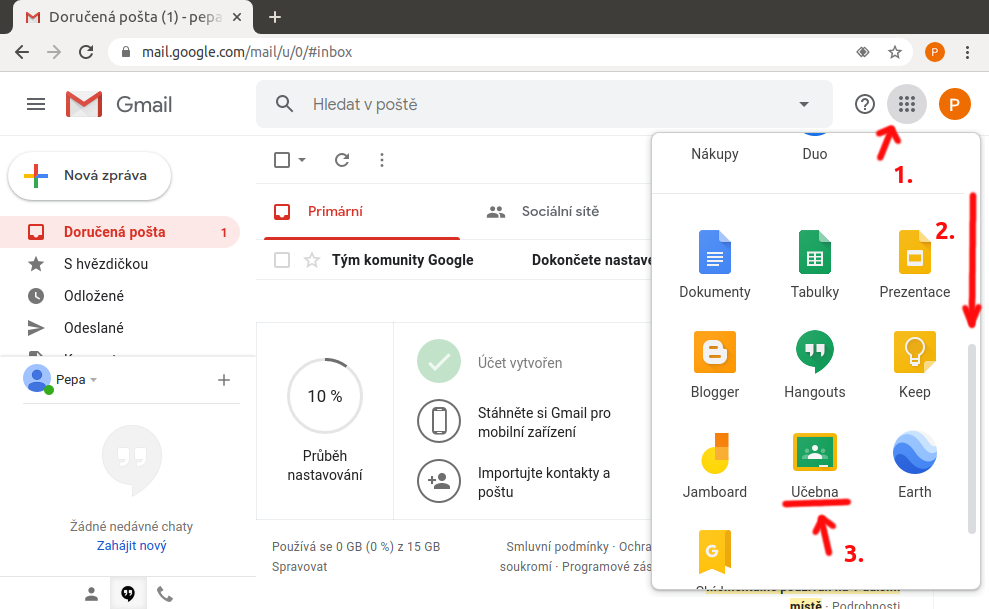Open the orange P account avatar in Gmail

[x=954, y=104]
